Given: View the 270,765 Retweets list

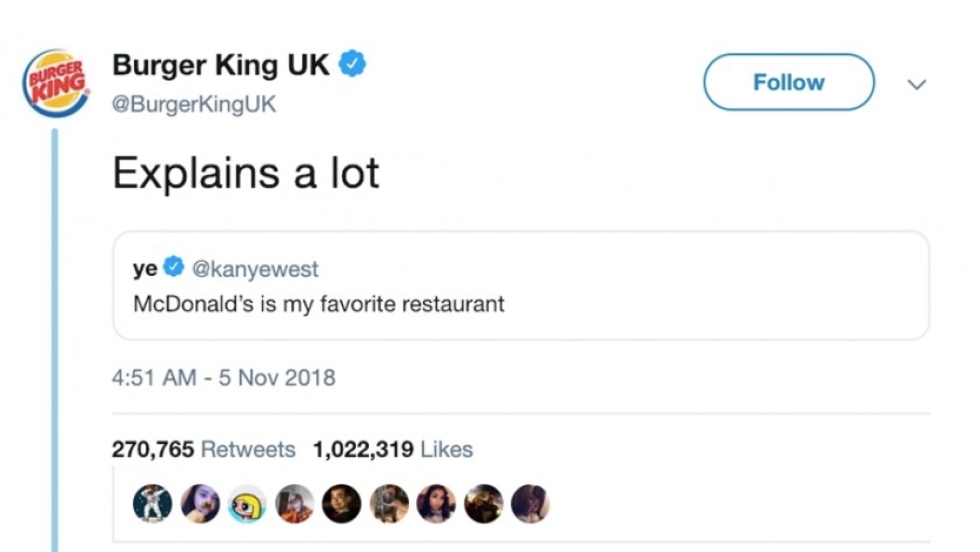Looking at the screenshot, I should tap(203, 450).
